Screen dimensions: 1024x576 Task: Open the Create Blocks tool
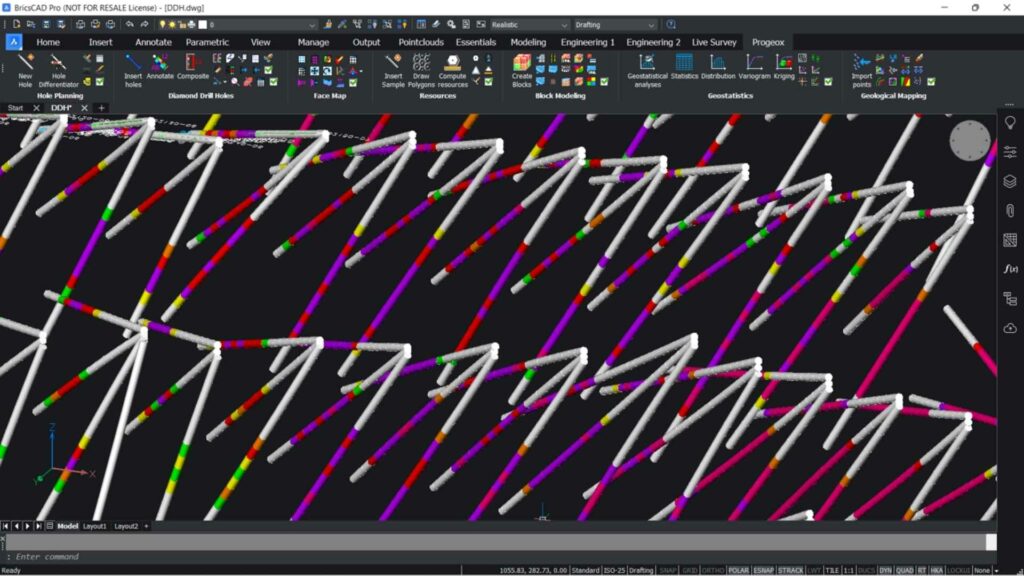tap(522, 71)
